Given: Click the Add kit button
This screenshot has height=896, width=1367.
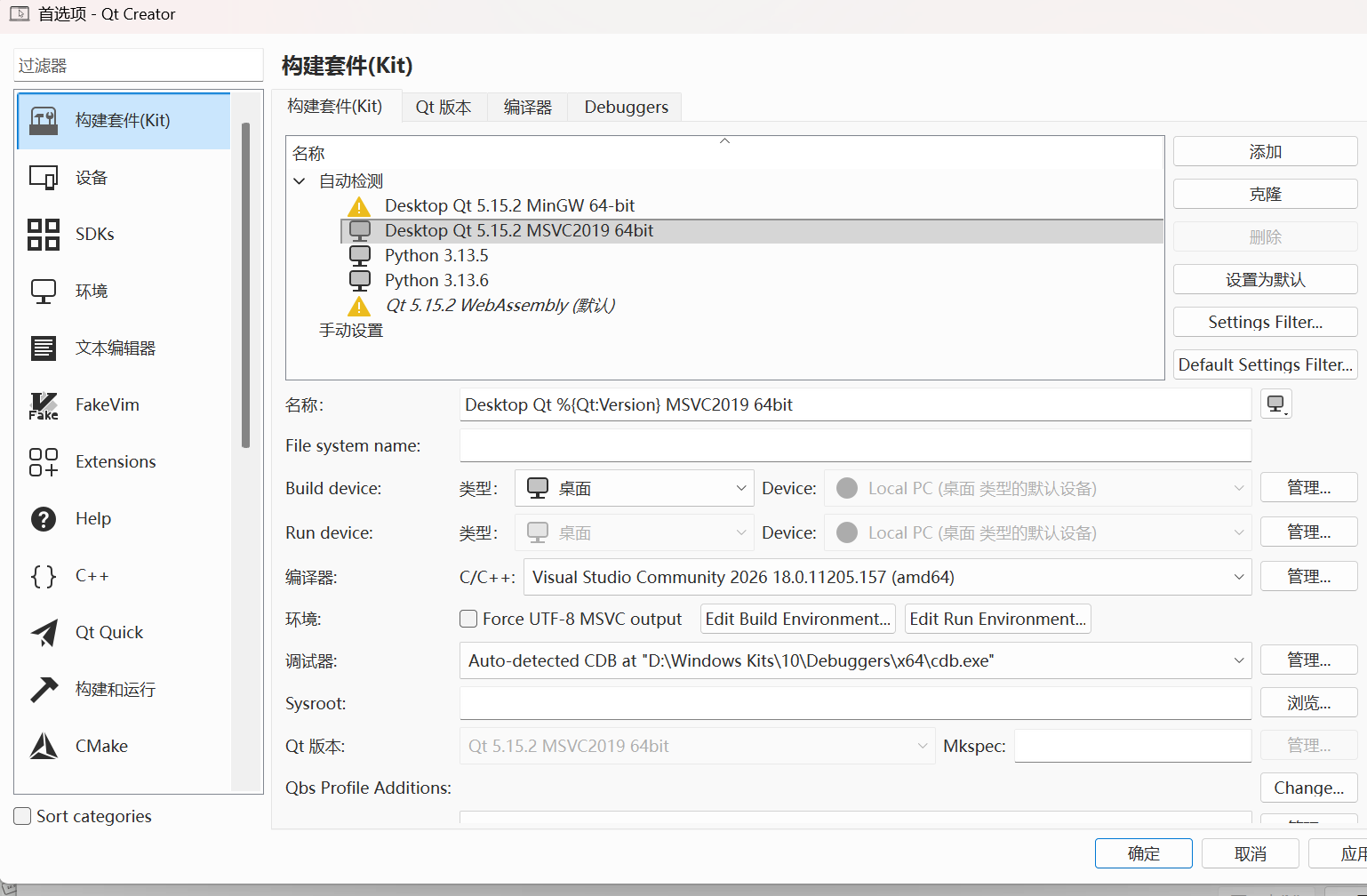Looking at the screenshot, I should pyautogui.click(x=1265, y=152).
